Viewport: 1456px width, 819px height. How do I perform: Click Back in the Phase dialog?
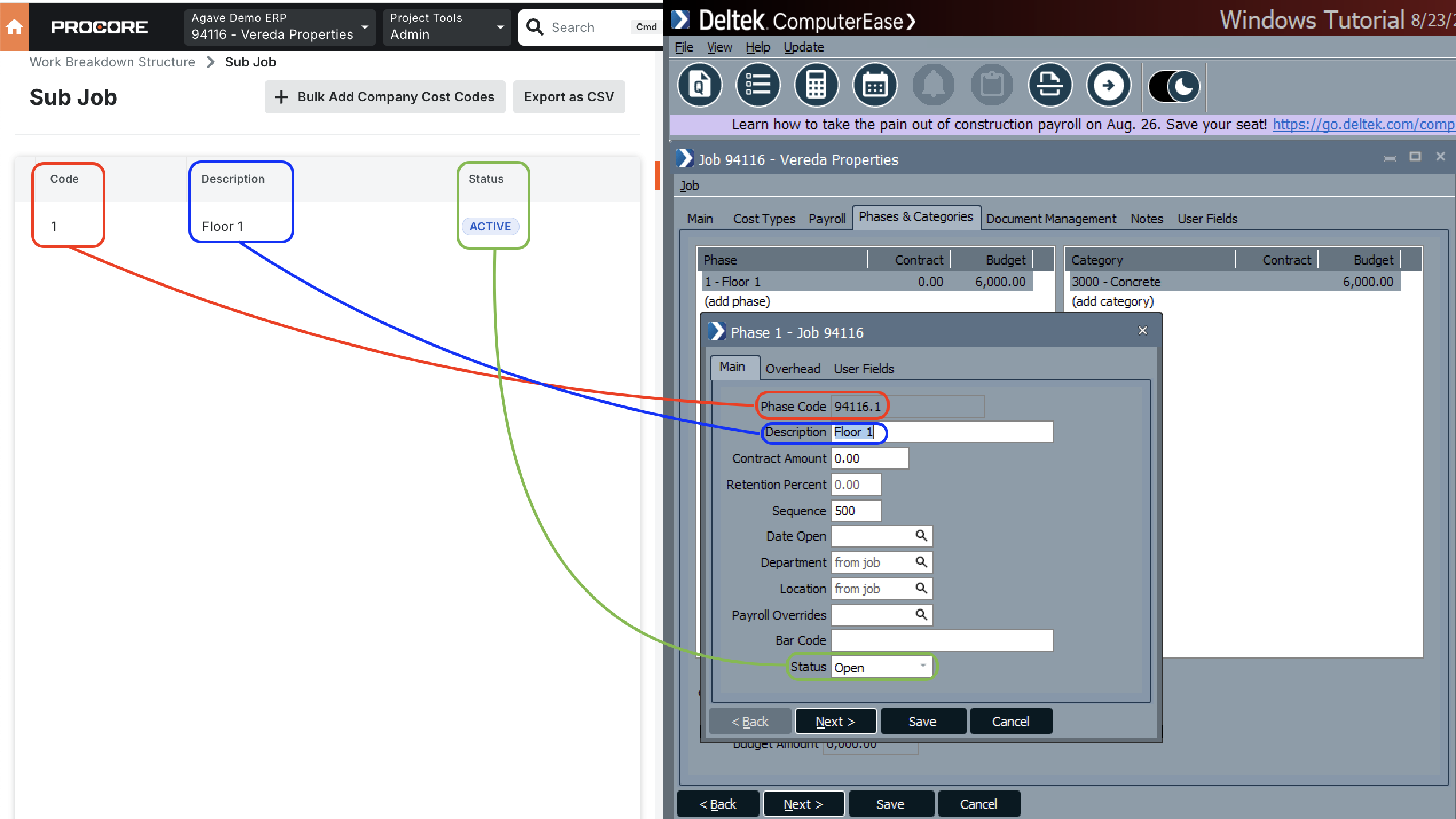750,722
